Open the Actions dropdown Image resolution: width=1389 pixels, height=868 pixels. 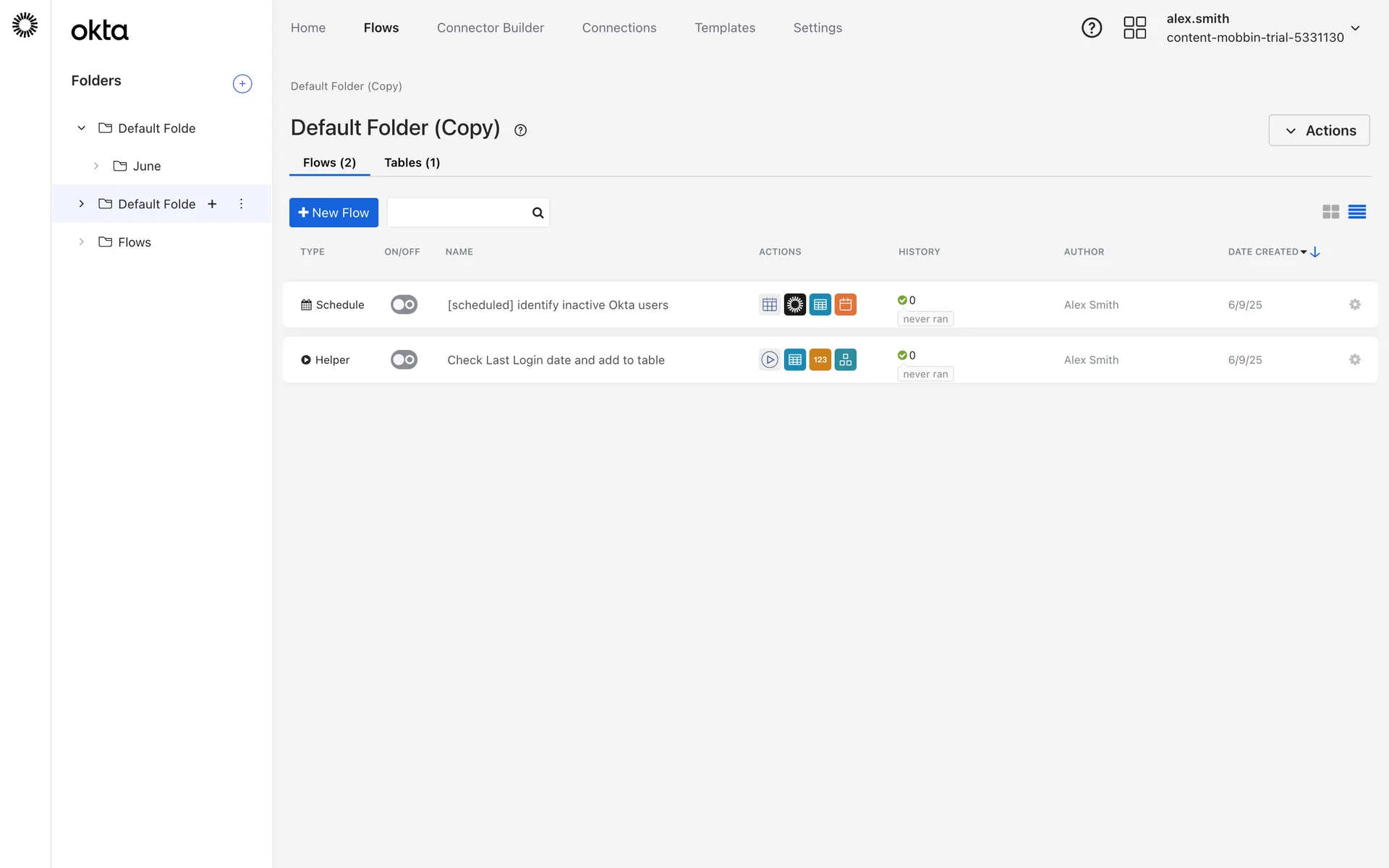pyautogui.click(x=1318, y=130)
